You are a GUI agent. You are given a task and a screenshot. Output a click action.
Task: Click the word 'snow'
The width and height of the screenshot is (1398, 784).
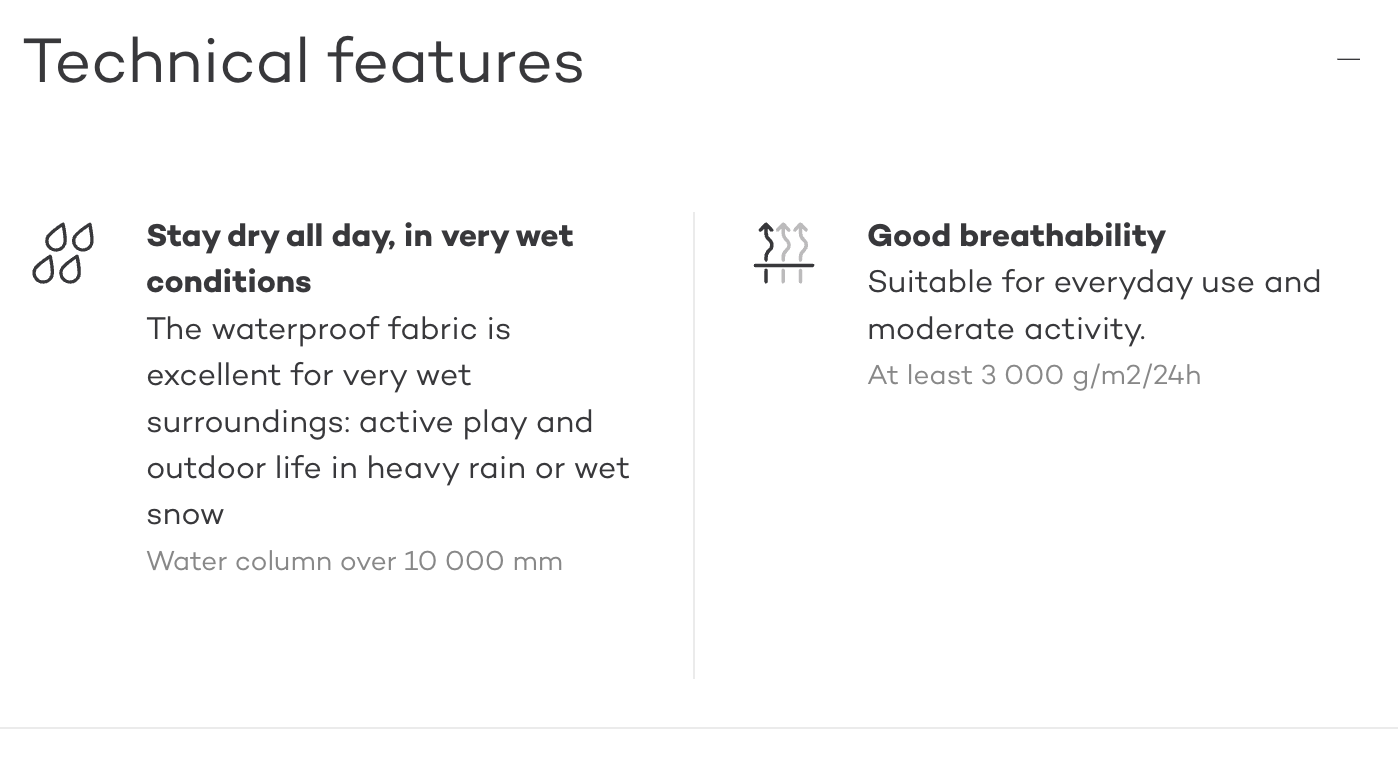185,515
